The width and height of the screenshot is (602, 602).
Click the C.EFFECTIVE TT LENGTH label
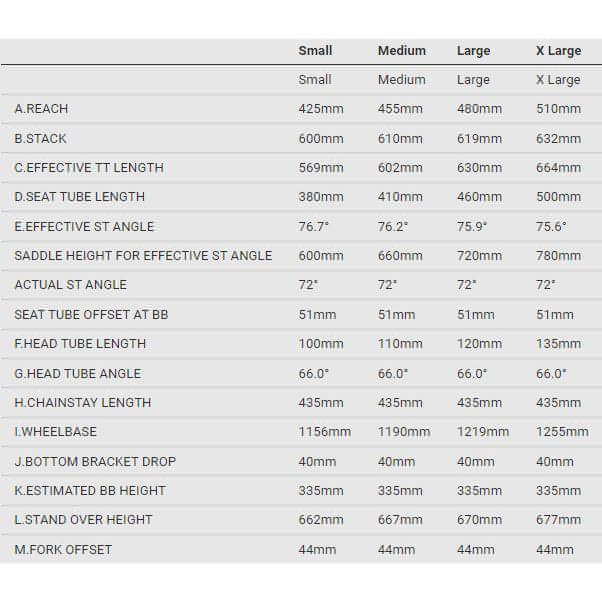point(89,168)
